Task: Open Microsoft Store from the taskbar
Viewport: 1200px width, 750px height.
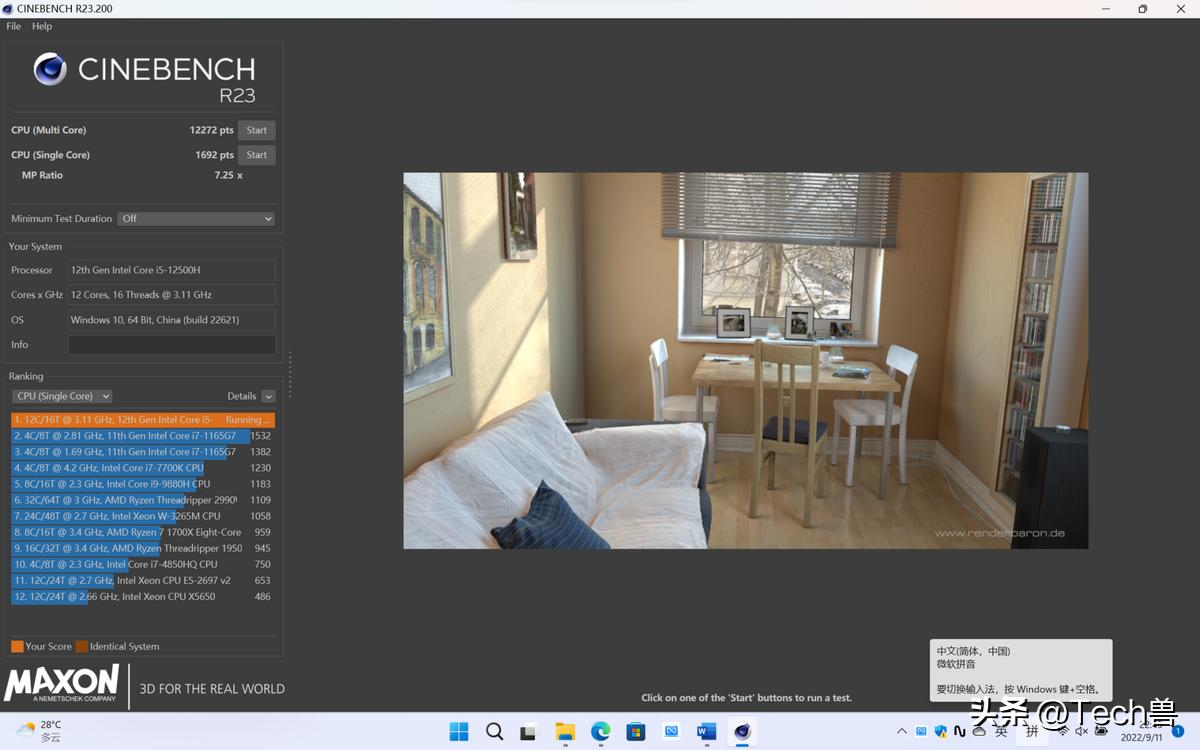Action: point(636,732)
